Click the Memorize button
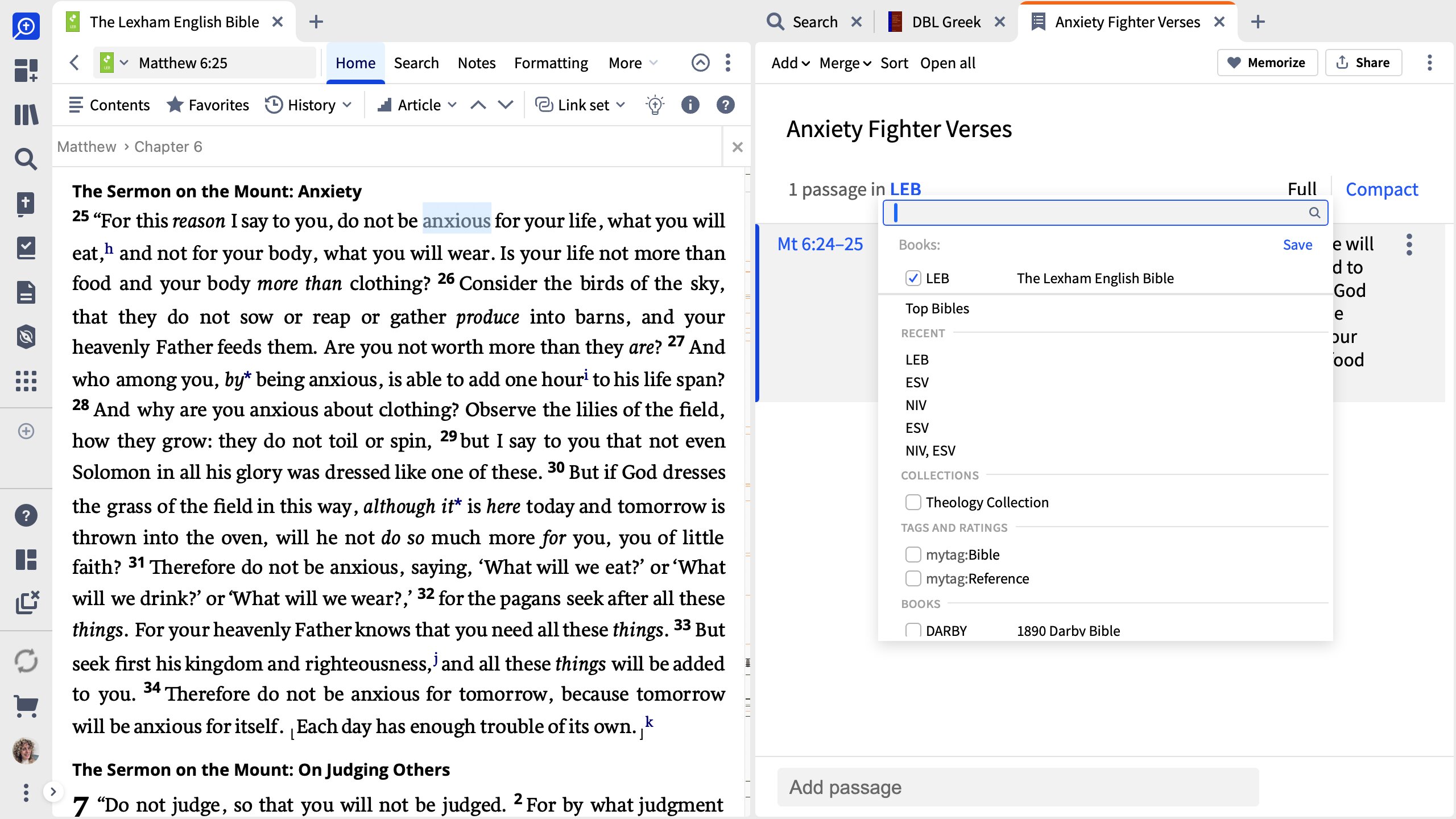Viewport: 1456px width, 819px height. click(1267, 63)
